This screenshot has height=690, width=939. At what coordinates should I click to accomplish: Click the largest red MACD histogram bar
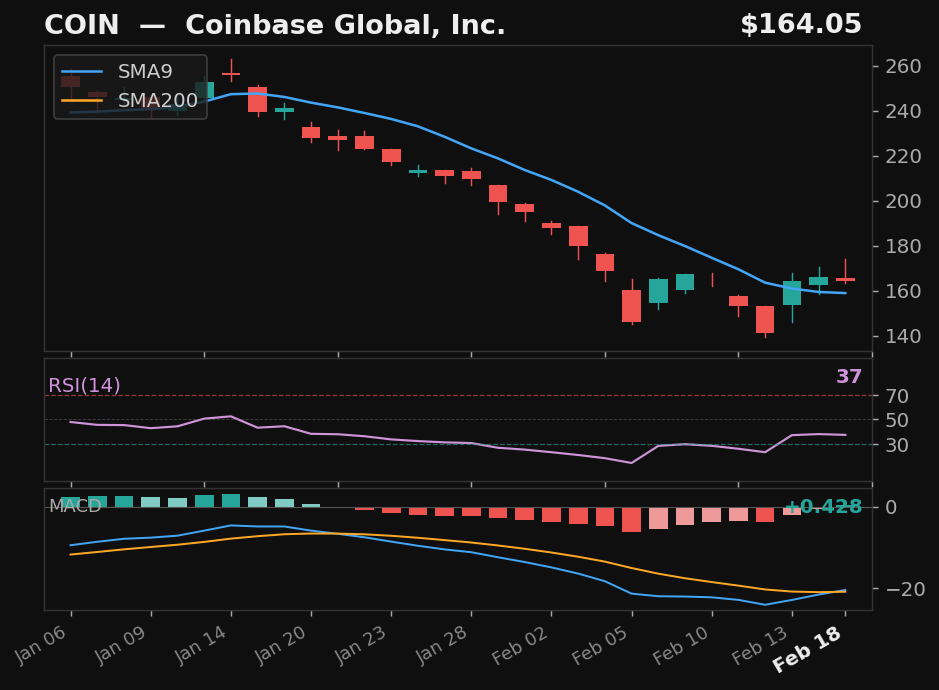click(x=631, y=519)
